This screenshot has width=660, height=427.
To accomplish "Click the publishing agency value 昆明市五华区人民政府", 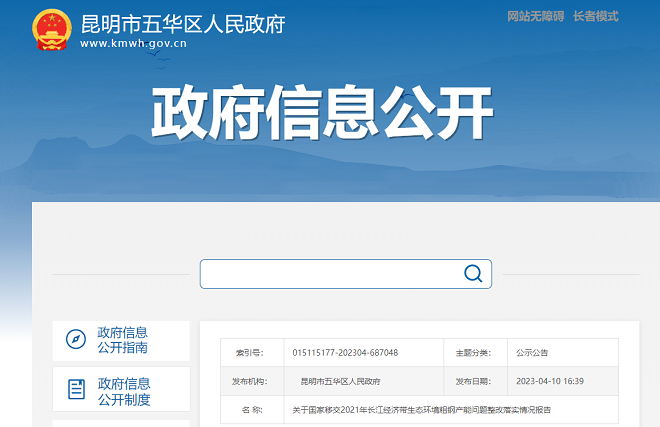I will (x=340, y=382).
